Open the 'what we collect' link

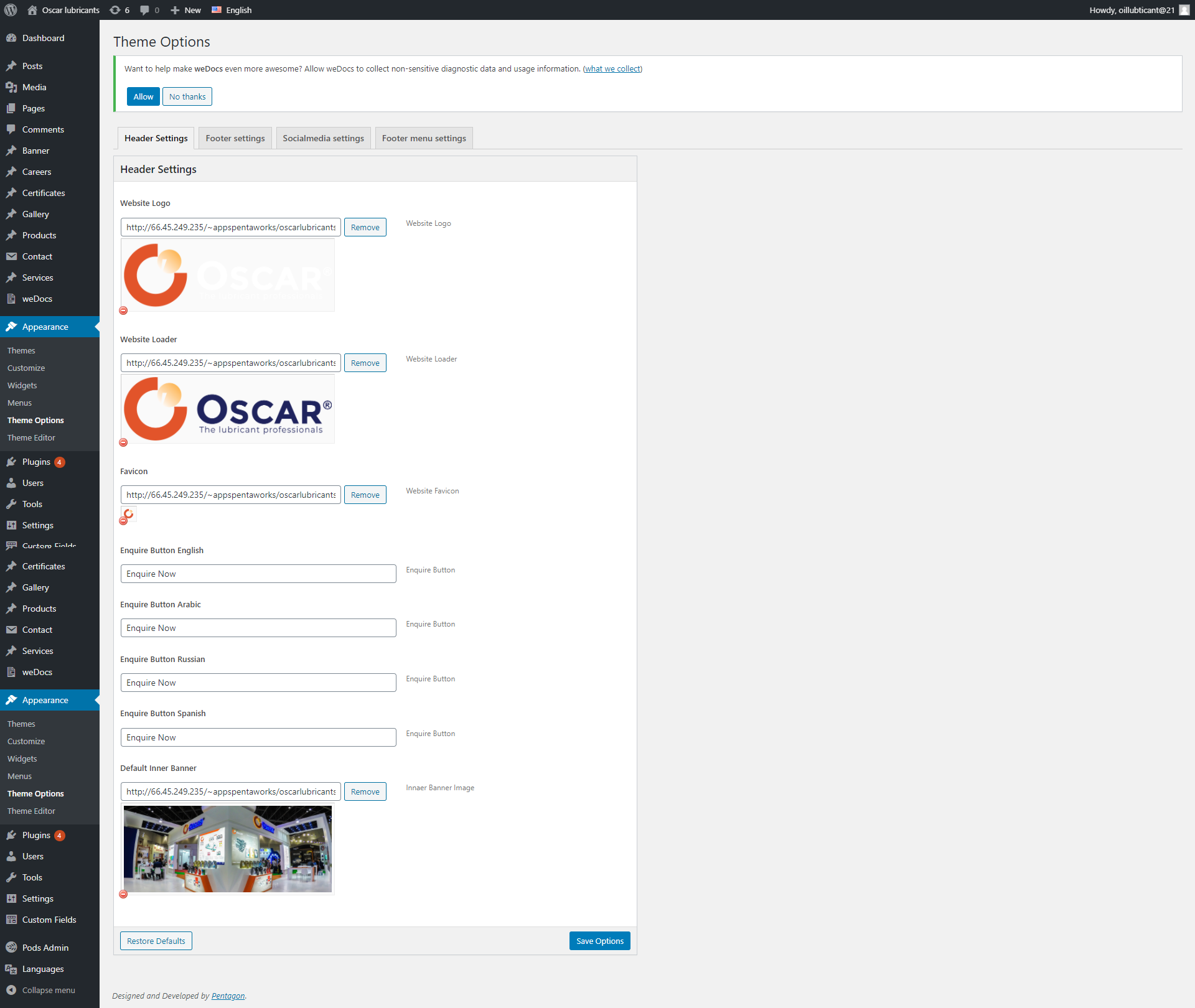pyautogui.click(x=613, y=68)
